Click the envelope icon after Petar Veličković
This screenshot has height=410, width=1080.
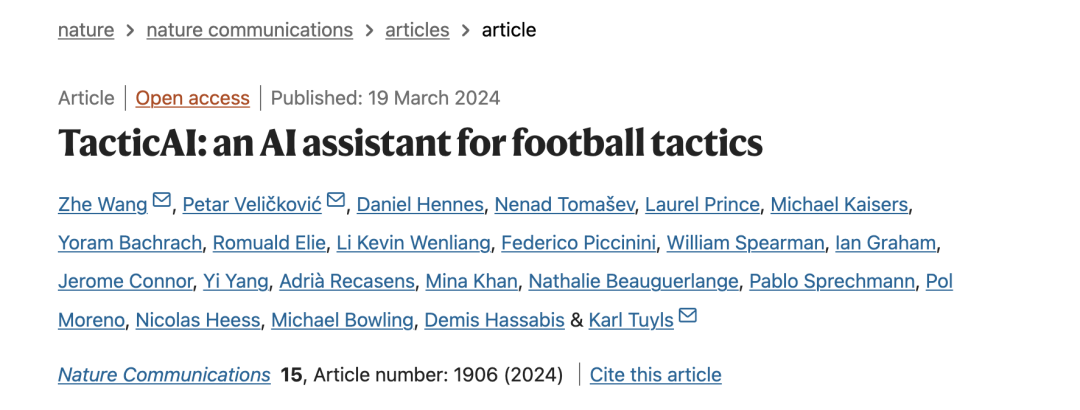point(336,203)
